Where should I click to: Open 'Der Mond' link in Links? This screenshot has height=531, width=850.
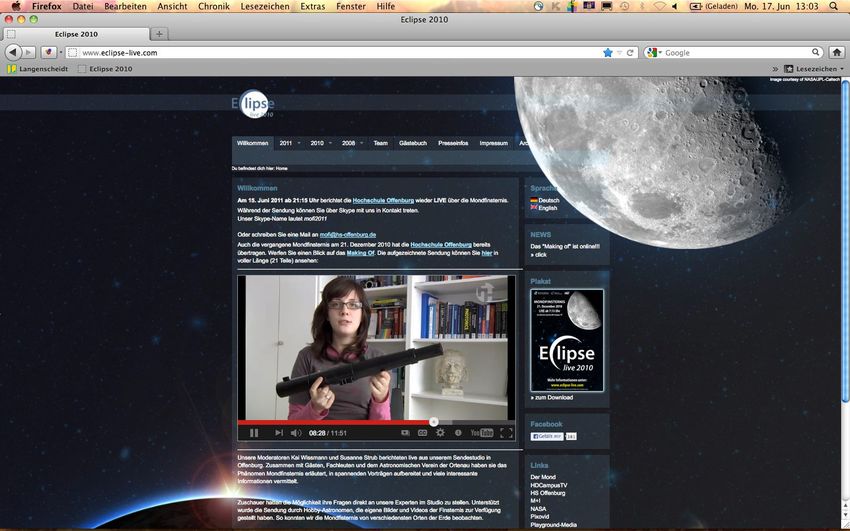pos(543,477)
